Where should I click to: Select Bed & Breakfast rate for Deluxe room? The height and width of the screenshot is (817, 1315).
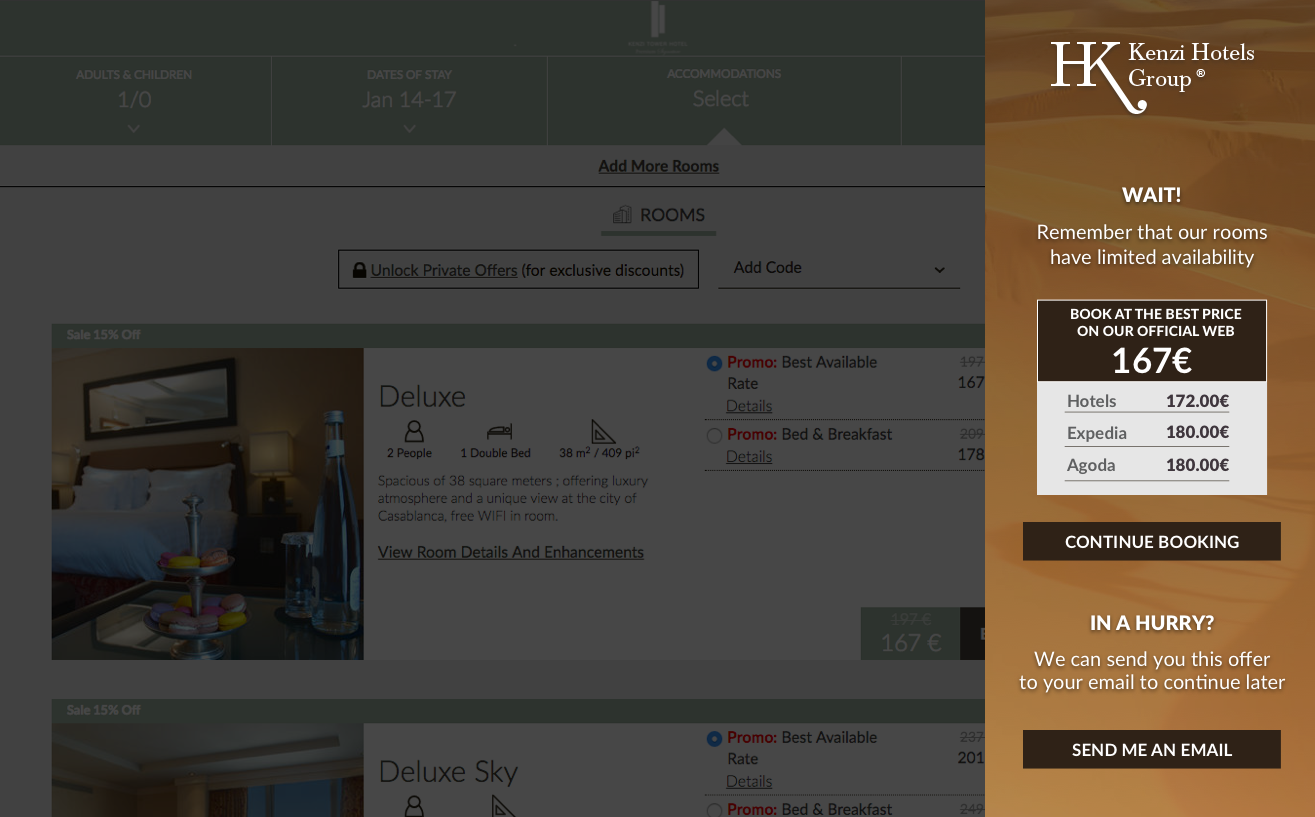pos(714,435)
